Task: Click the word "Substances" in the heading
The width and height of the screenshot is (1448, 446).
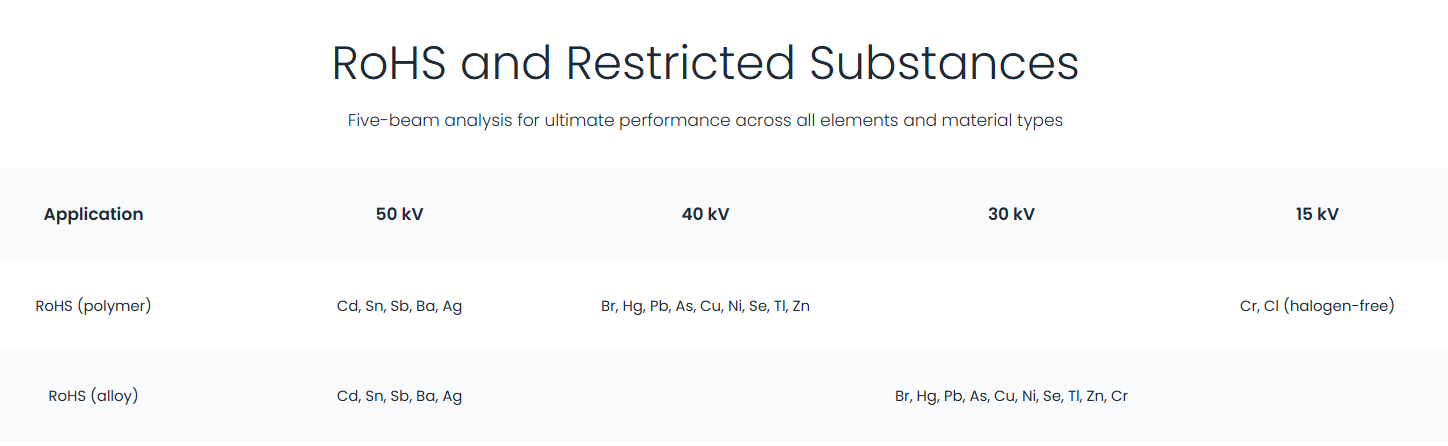Action: 944,63
